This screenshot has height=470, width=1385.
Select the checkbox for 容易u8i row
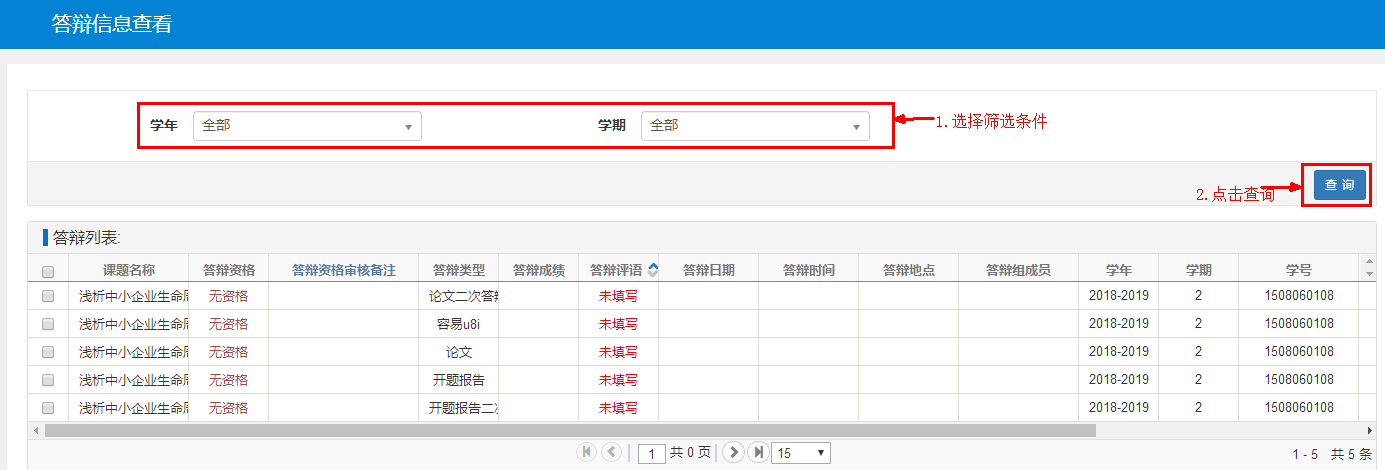48,324
